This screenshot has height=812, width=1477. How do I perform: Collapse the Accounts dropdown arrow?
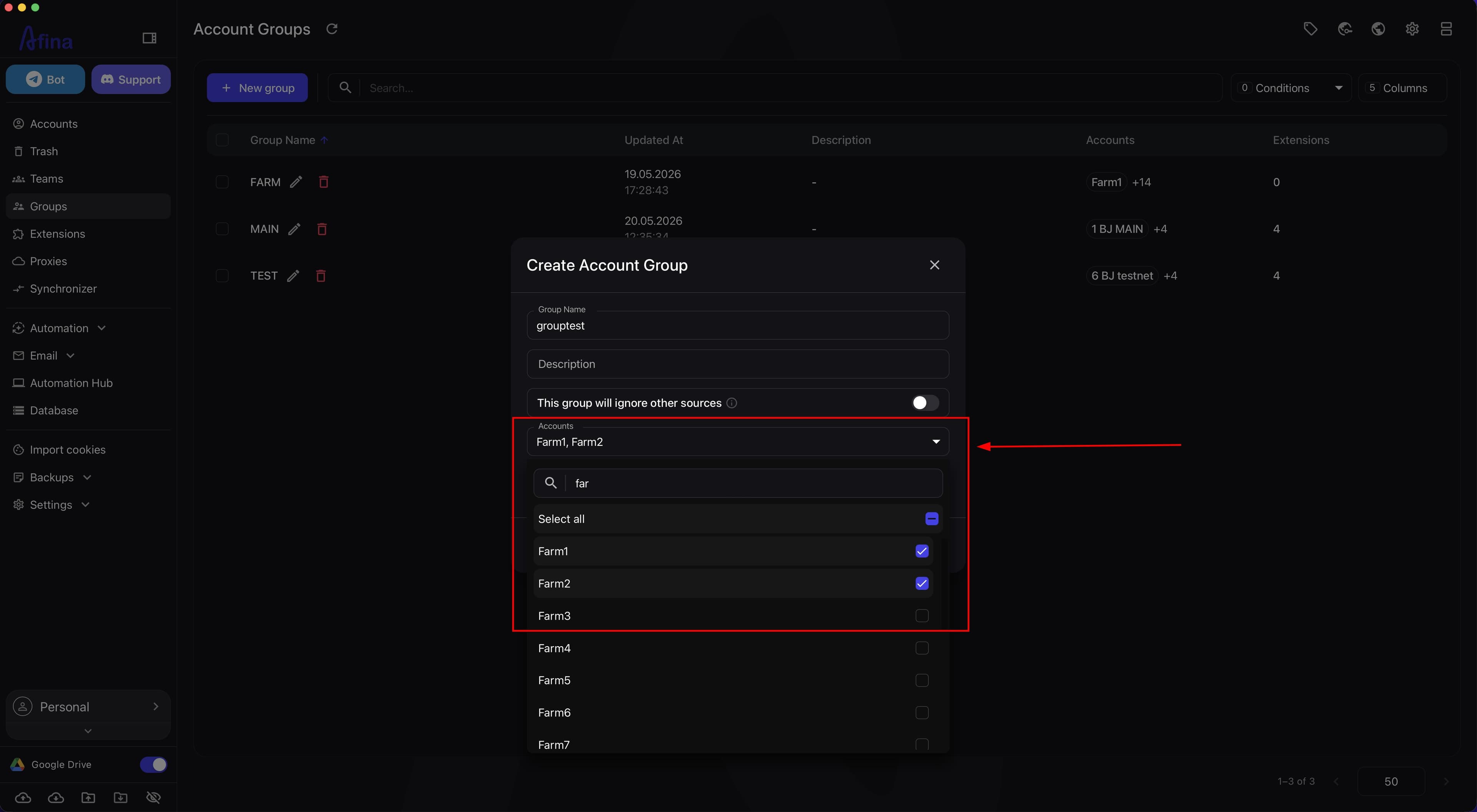936,442
